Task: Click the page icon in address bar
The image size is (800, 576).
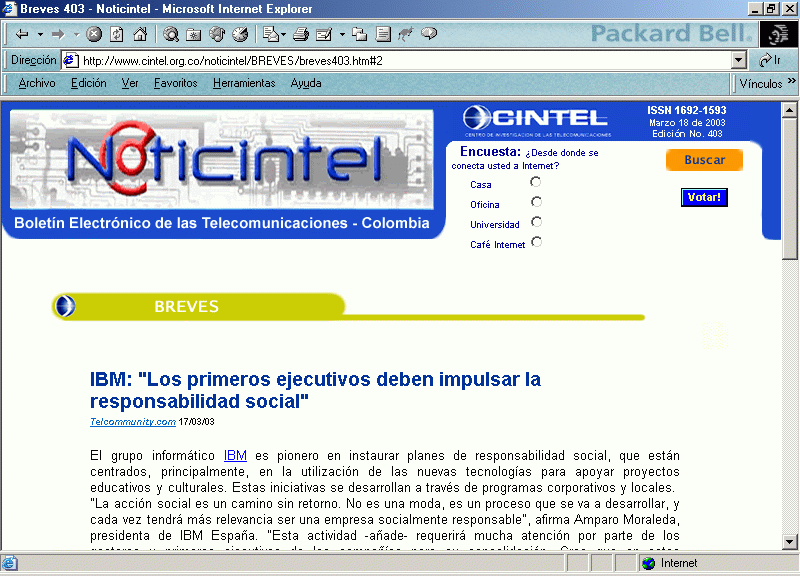Action: pos(70,60)
